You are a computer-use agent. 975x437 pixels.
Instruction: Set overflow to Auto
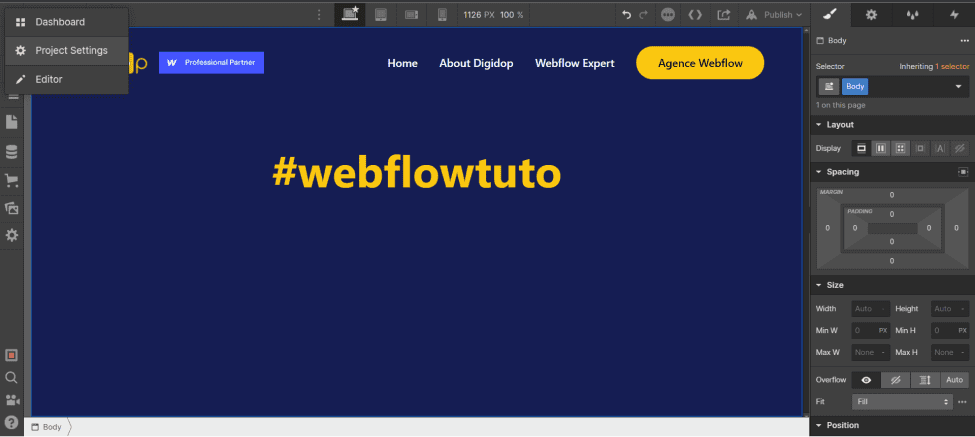(954, 380)
